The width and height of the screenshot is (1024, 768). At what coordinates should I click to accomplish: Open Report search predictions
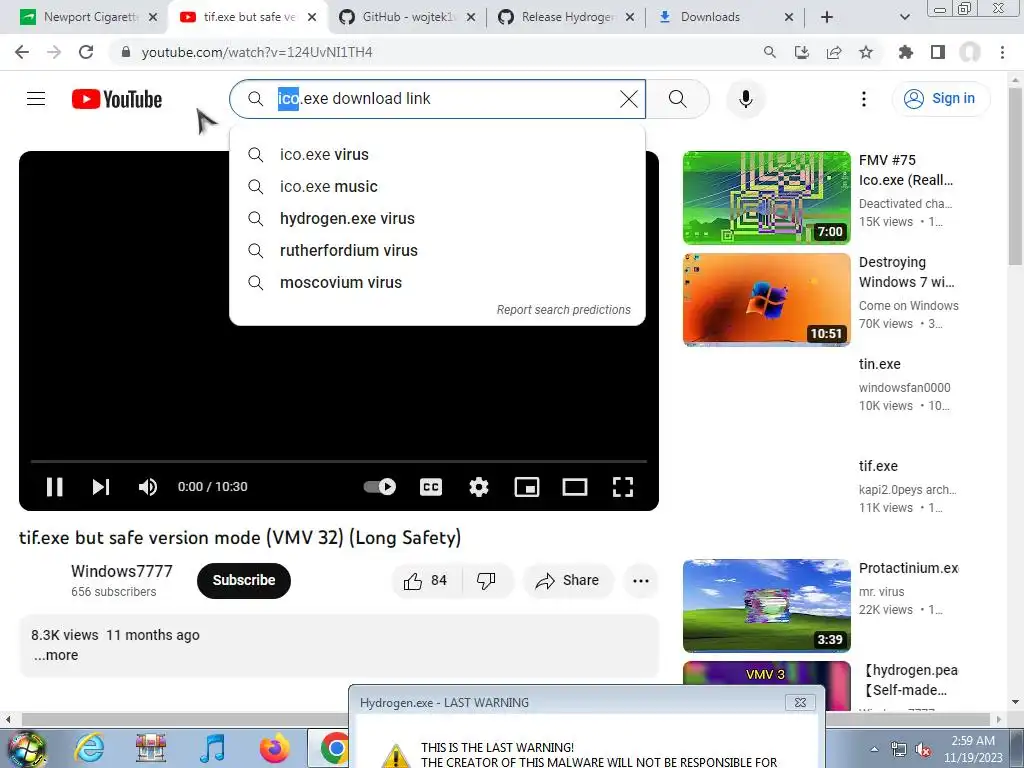click(x=564, y=310)
